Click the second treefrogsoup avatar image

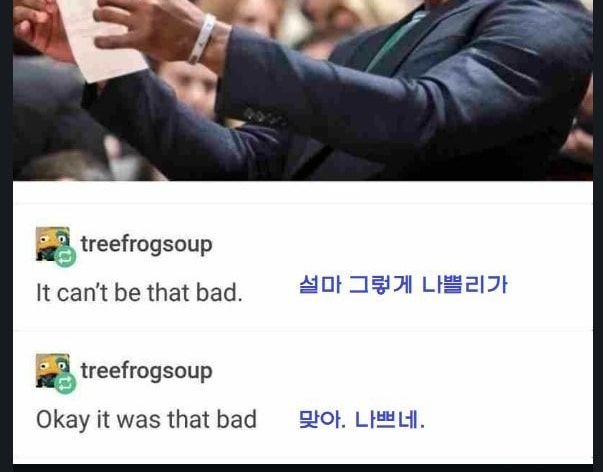pyautogui.click(x=53, y=370)
